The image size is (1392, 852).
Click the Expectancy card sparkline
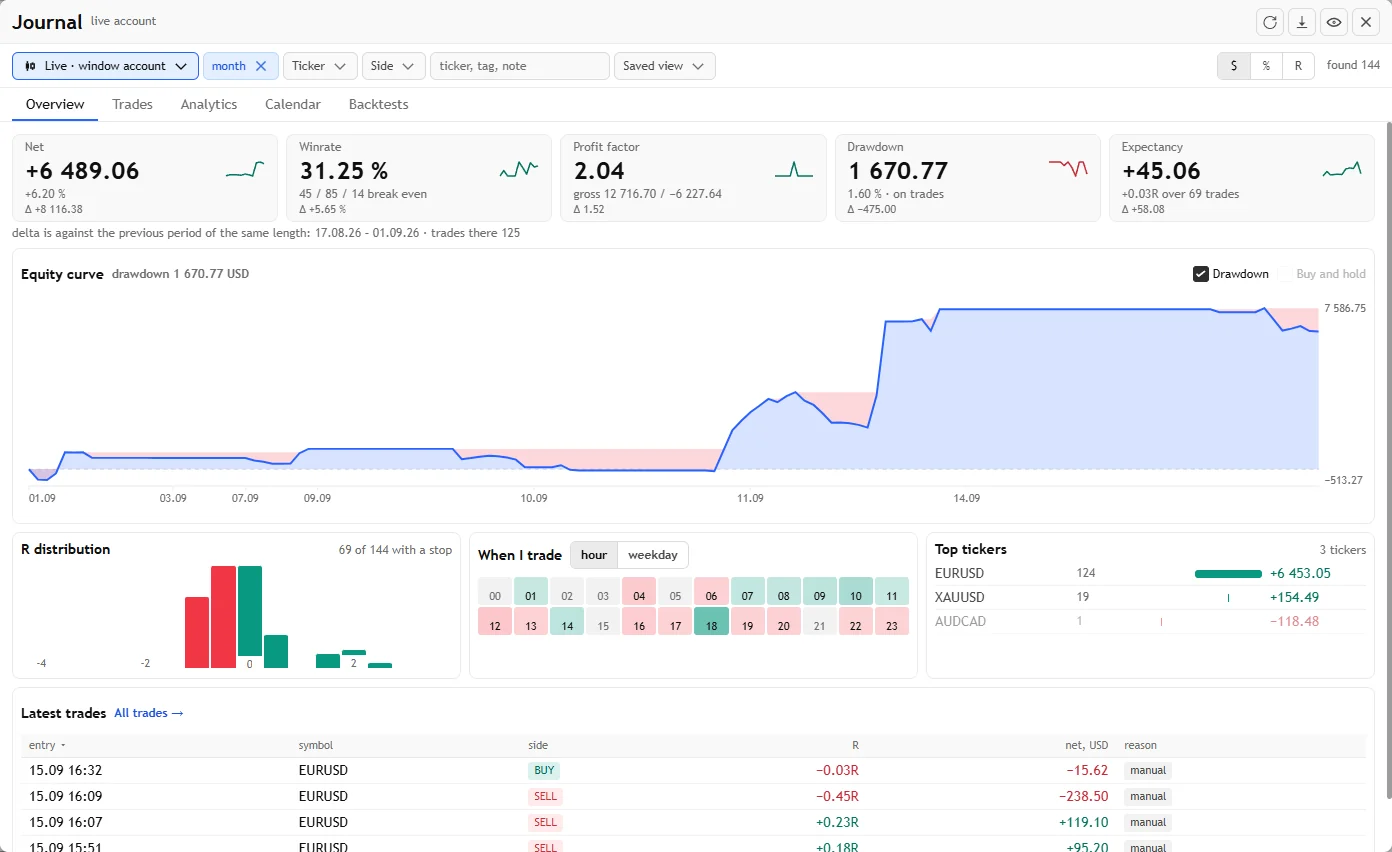[1342, 170]
